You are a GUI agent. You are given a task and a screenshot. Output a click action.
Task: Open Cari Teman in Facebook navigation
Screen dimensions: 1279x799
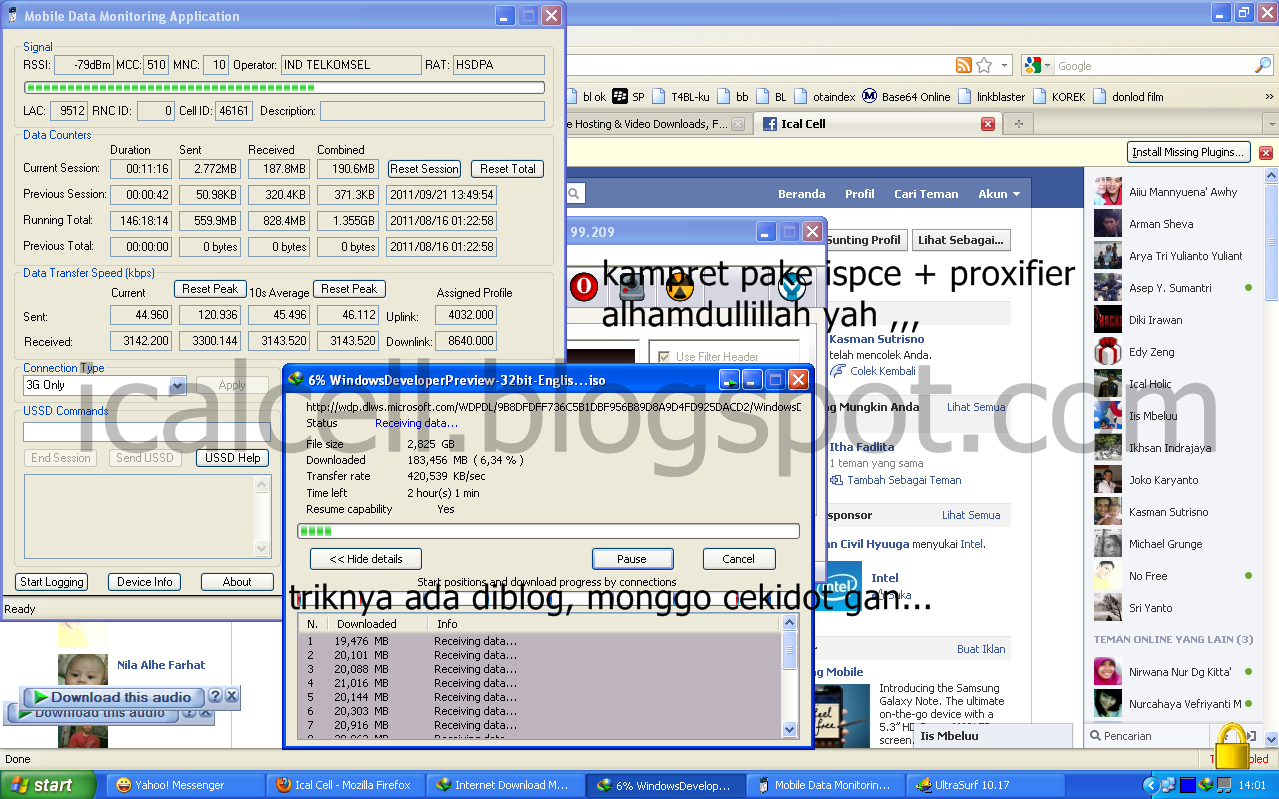tap(926, 194)
